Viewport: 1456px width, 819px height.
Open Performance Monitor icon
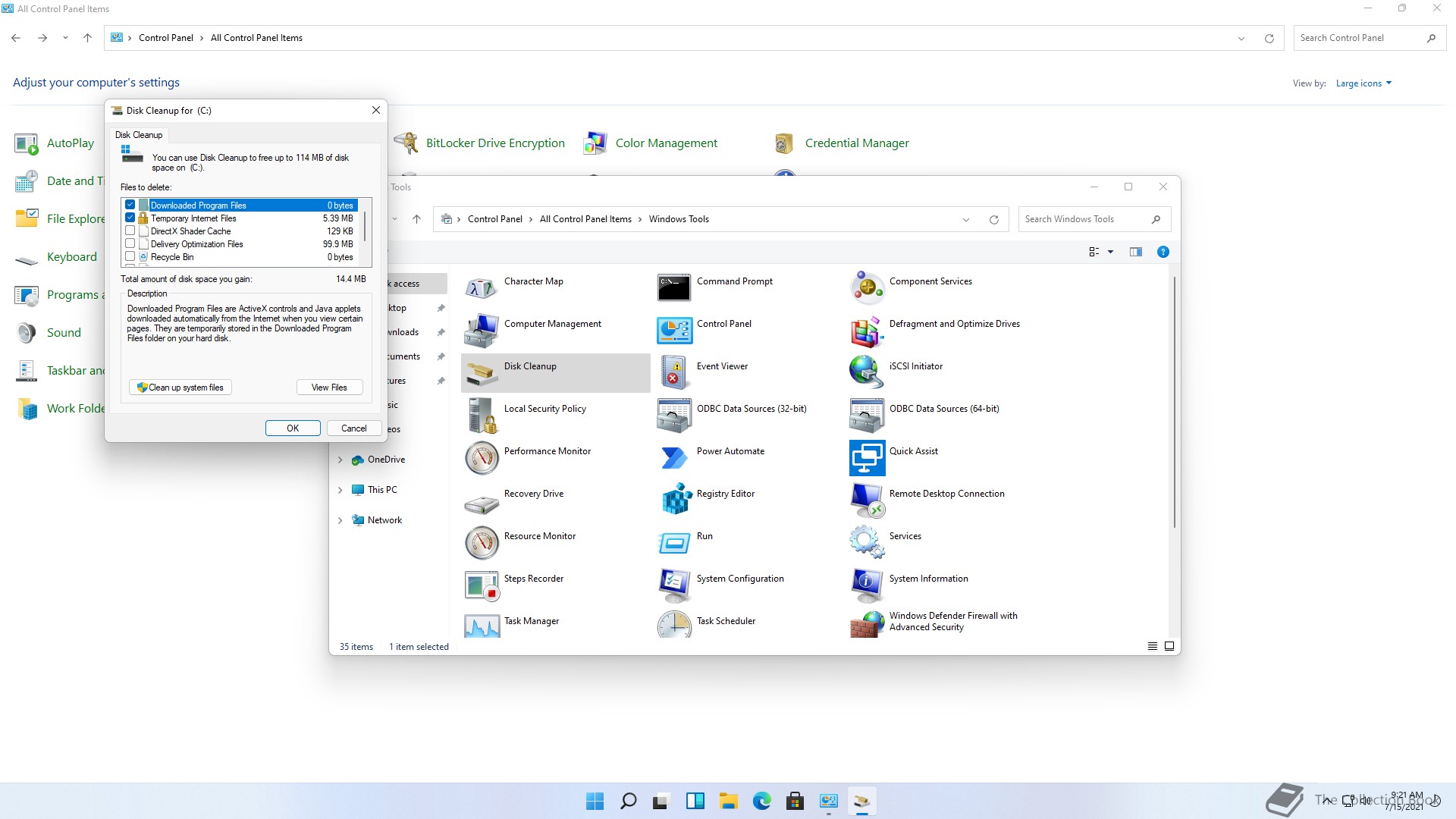tap(482, 458)
